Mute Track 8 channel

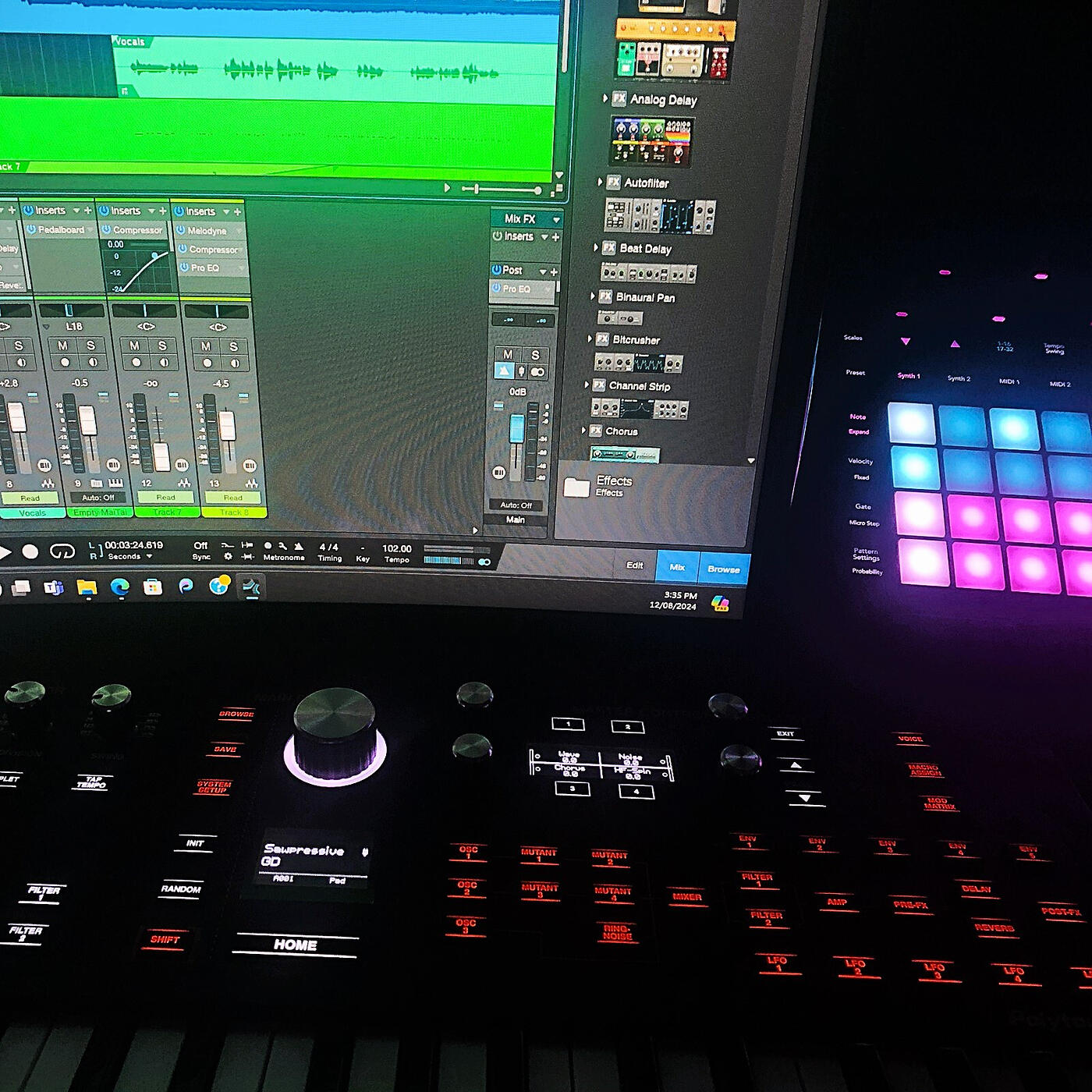click(x=206, y=346)
